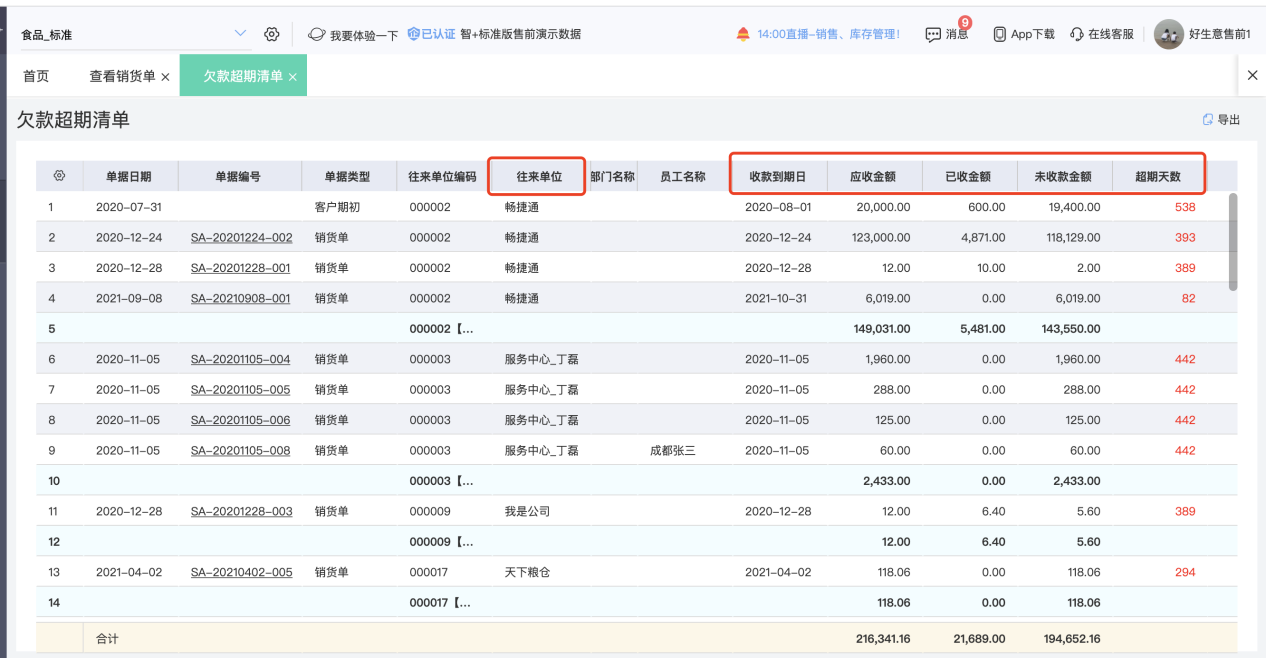Open sales order SA-20201228-003

[241, 511]
